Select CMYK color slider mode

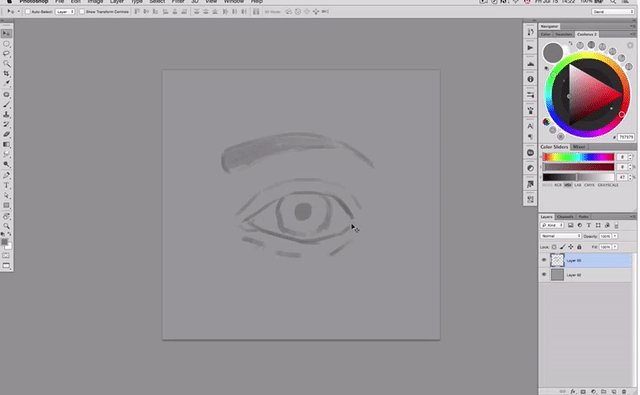coord(589,185)
